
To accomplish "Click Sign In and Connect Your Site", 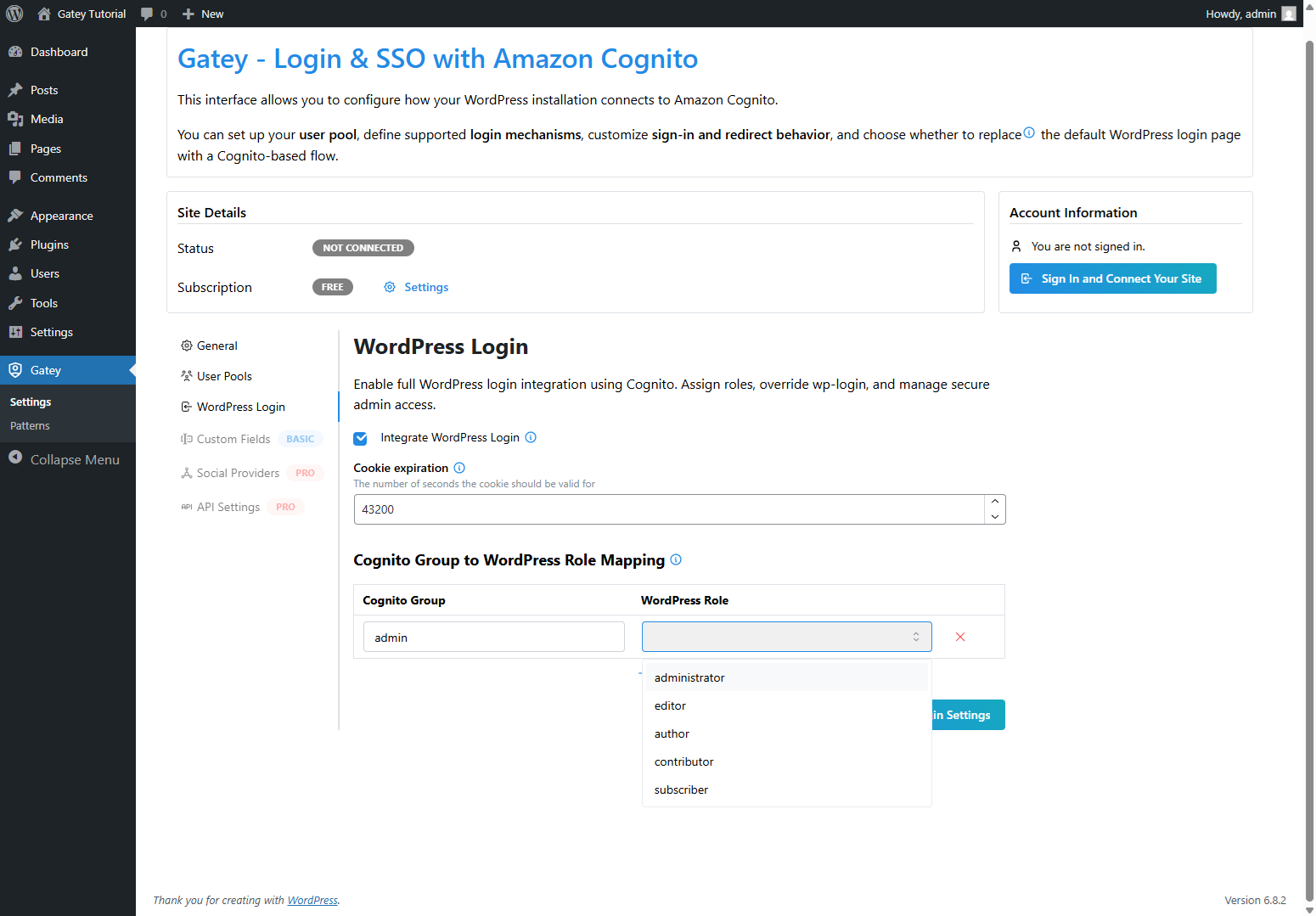I will [x=1112, y=278].
